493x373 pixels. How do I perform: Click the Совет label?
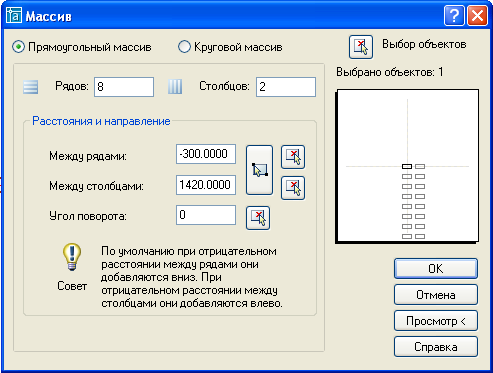(x=72, y=286)
